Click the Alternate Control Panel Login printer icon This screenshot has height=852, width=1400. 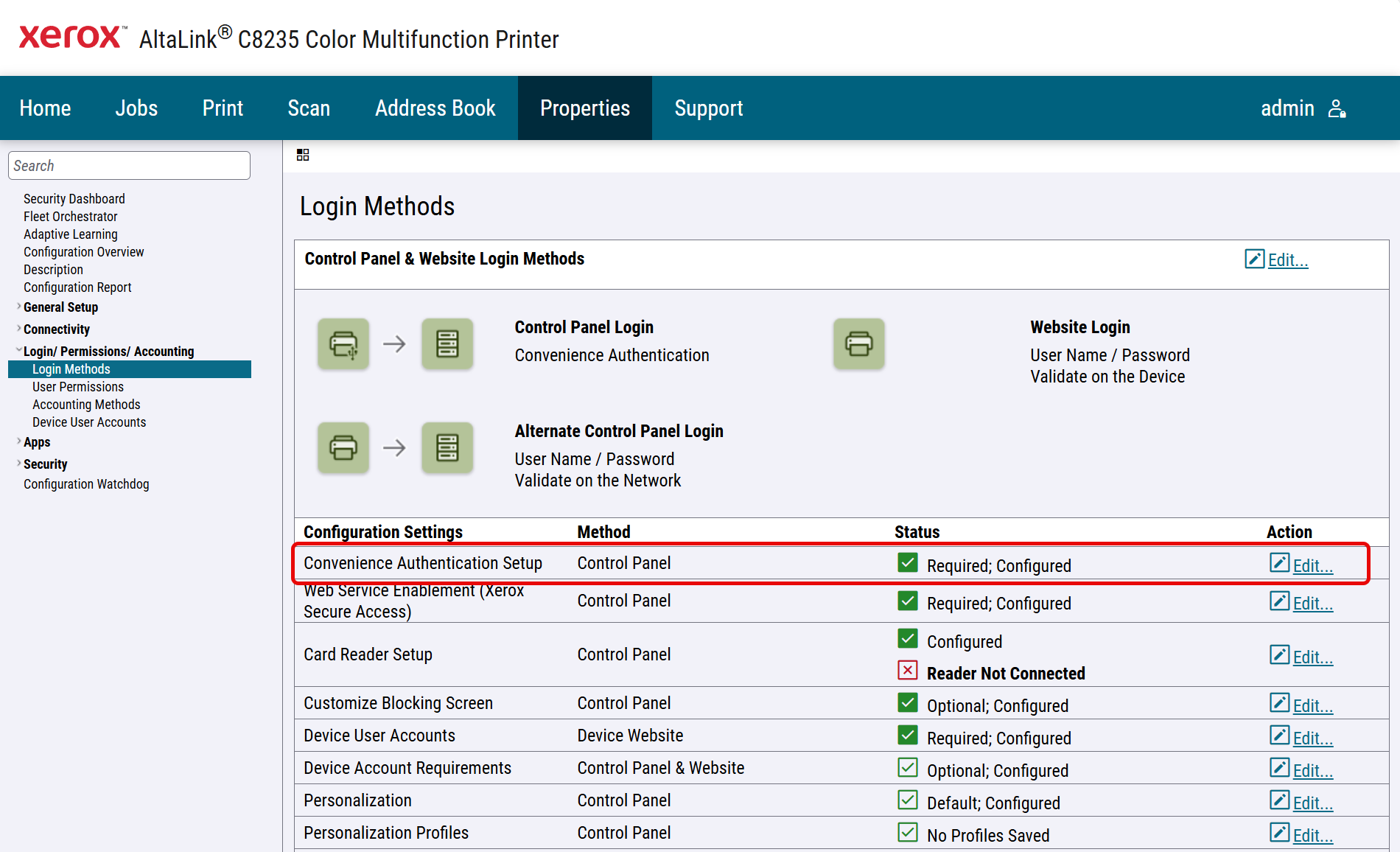(343, 447)
